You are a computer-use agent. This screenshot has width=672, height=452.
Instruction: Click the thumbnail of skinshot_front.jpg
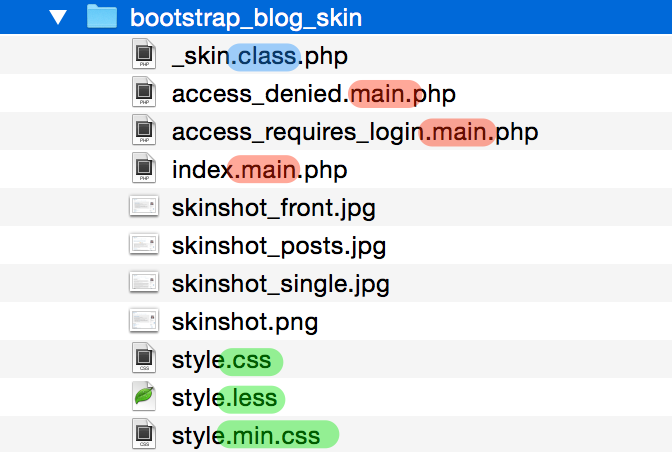coord(144,206)
